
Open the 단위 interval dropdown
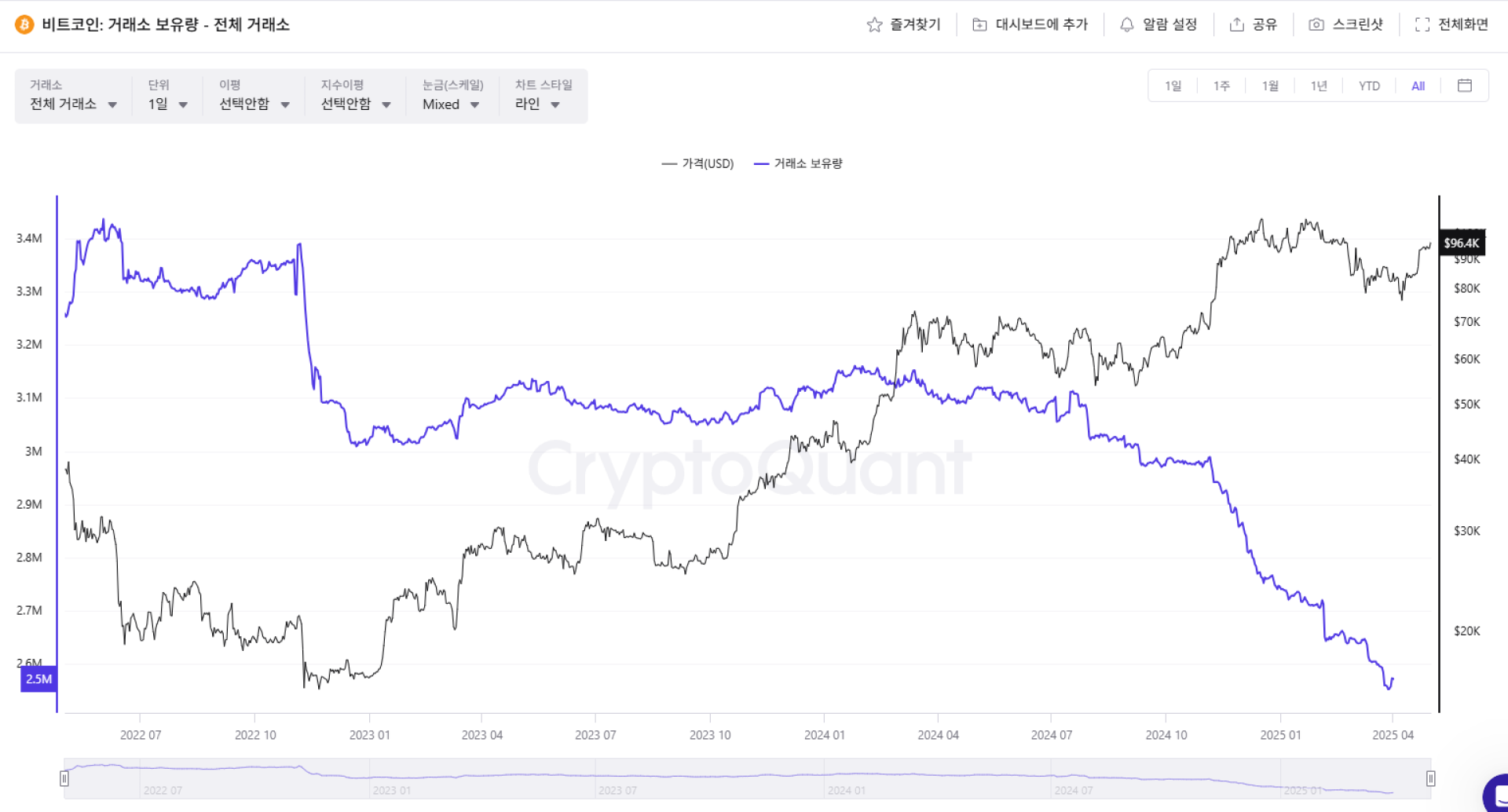click(x=167, y=104)
